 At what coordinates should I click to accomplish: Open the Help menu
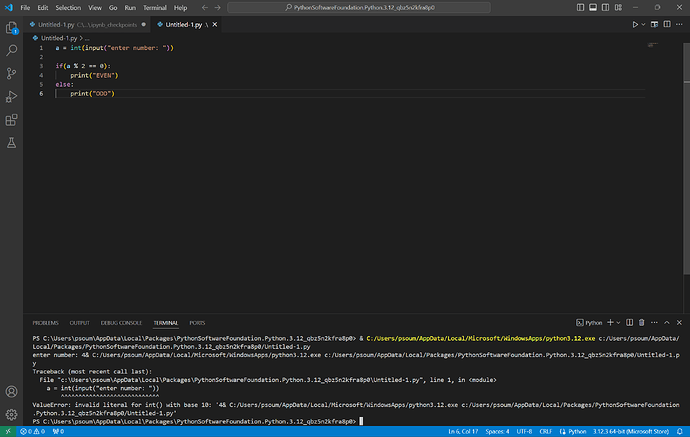pos(180,7)
